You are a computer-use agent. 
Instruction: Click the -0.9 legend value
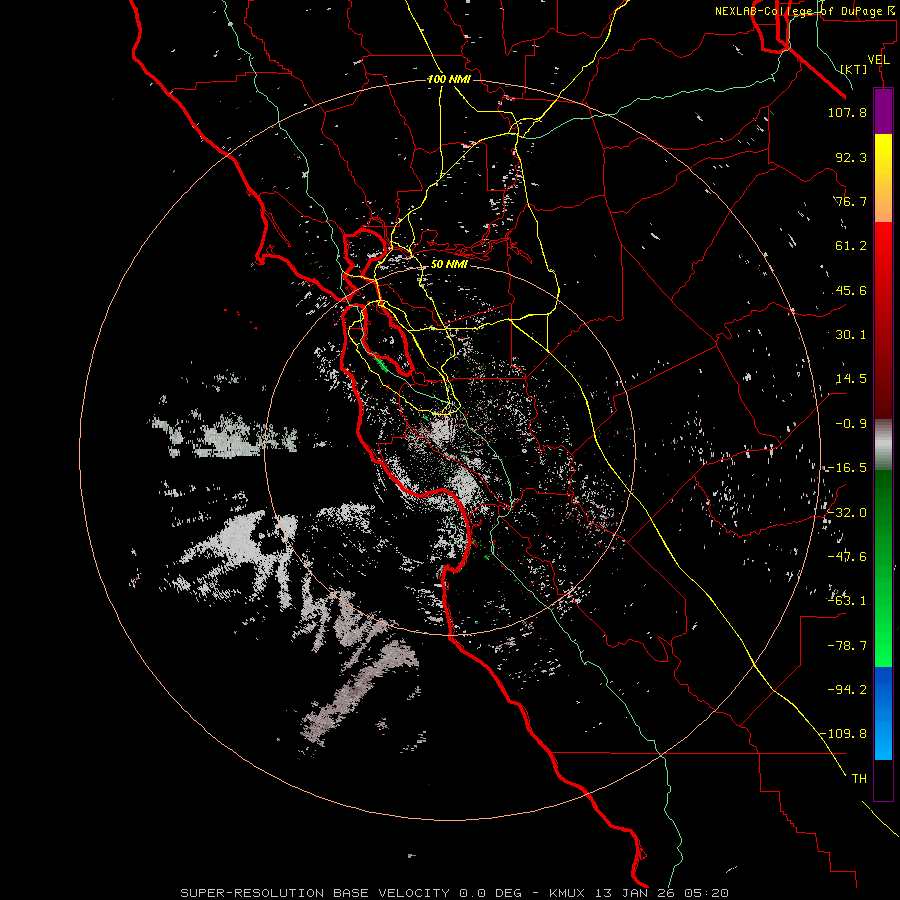[851, 424]
